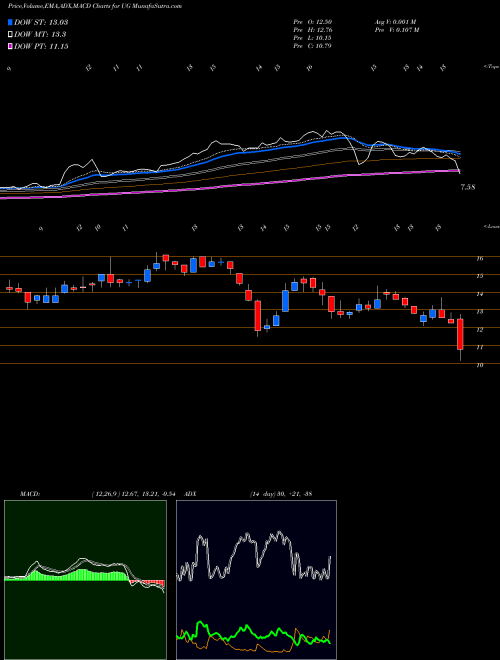
Task: Click the 'MACD:' indicator label
Action: (x=30, y=494)
